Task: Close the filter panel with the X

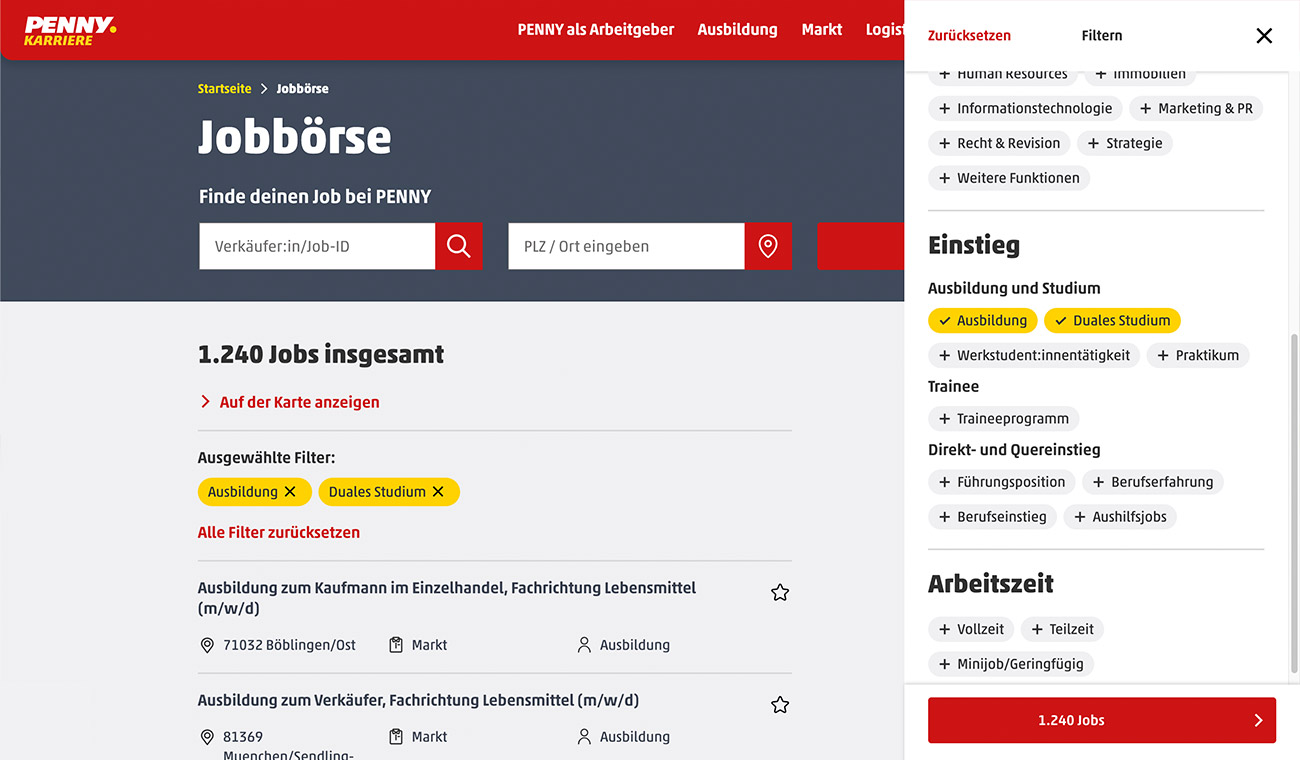Action: pos(1264,36)
